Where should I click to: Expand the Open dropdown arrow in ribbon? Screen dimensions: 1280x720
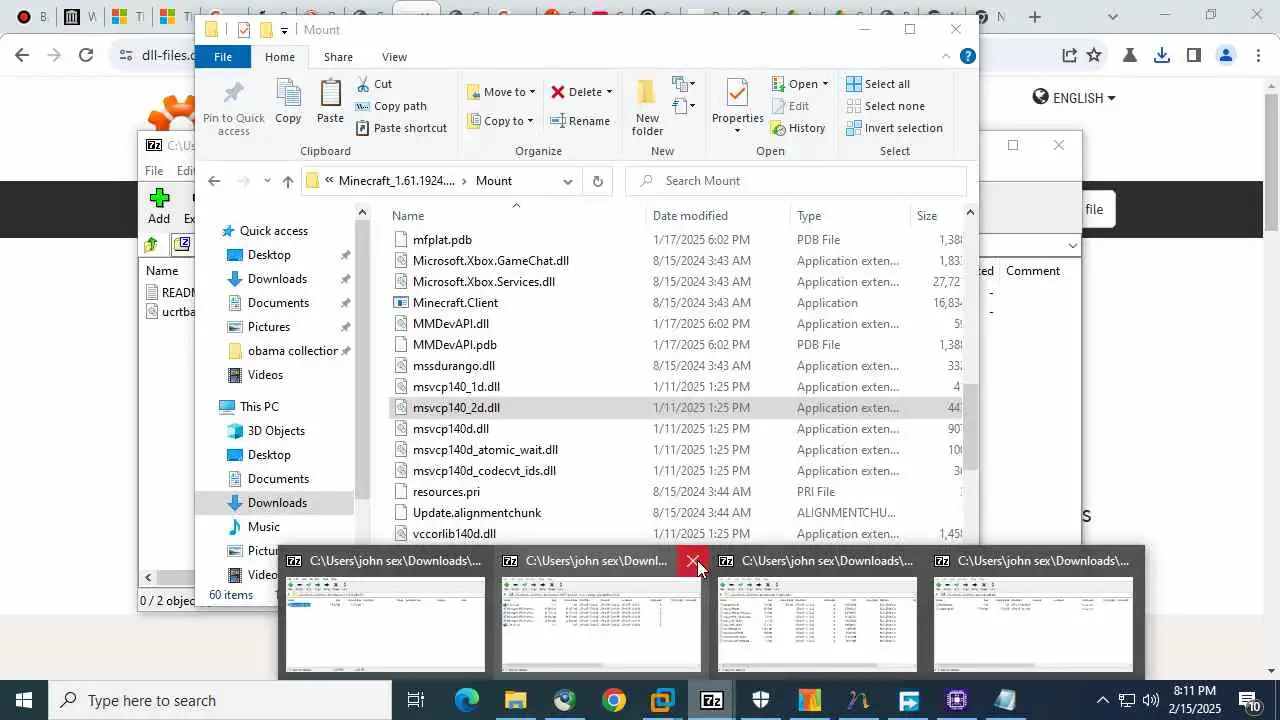825,84
